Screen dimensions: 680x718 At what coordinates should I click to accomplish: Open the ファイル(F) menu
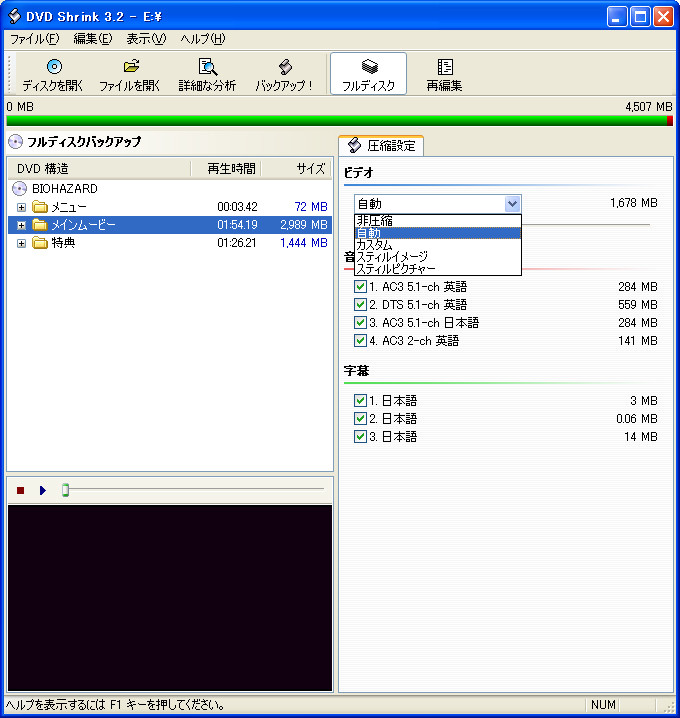click(35, 39)
